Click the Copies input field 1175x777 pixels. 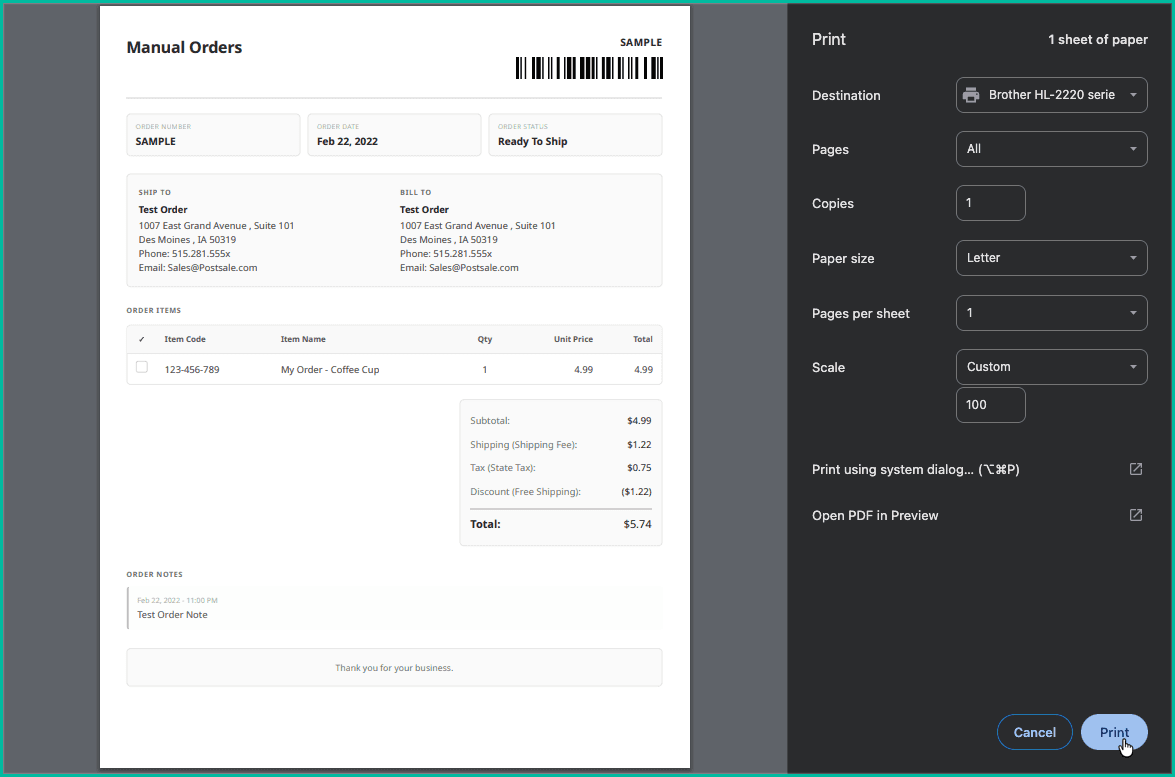point(990,203)
